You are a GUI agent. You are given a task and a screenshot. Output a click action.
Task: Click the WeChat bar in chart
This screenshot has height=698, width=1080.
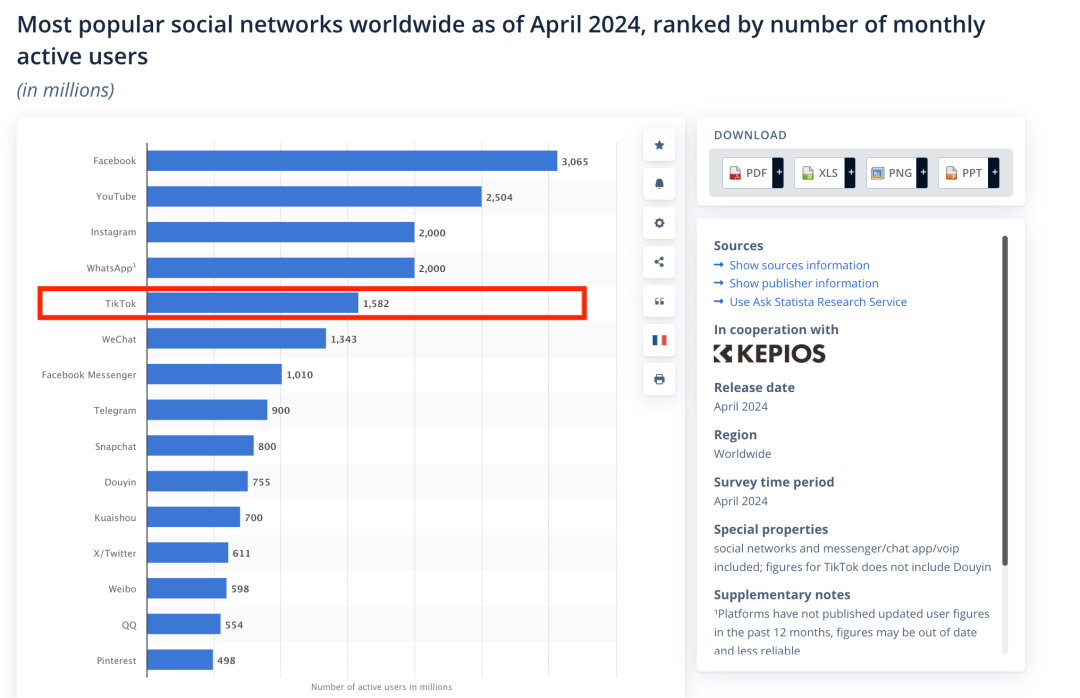click(x=236, y=339)
